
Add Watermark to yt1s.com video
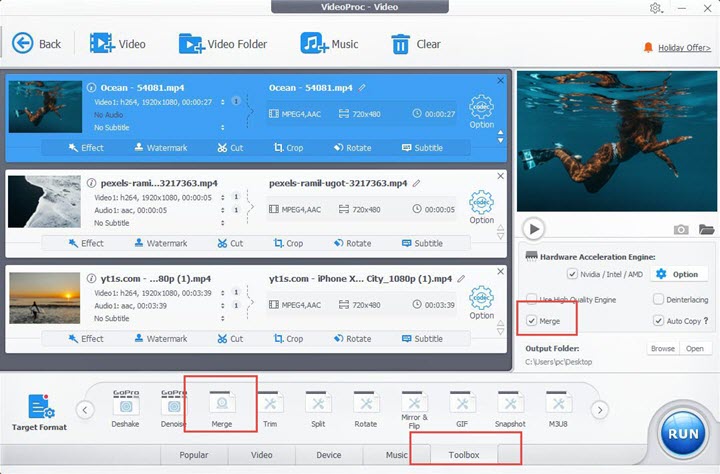click(161, 339)
